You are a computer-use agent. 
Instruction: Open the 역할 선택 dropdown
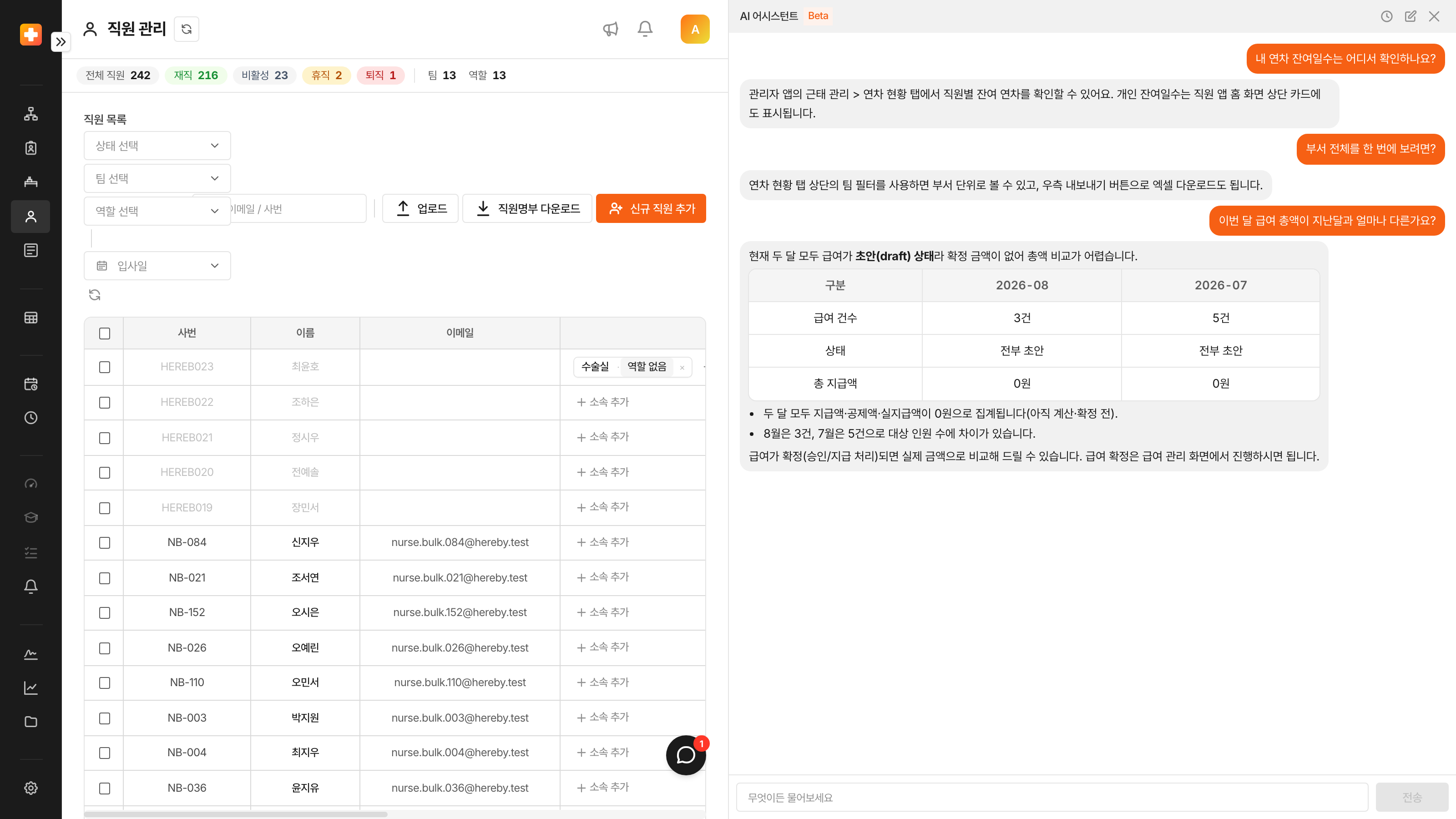point(157,211)
